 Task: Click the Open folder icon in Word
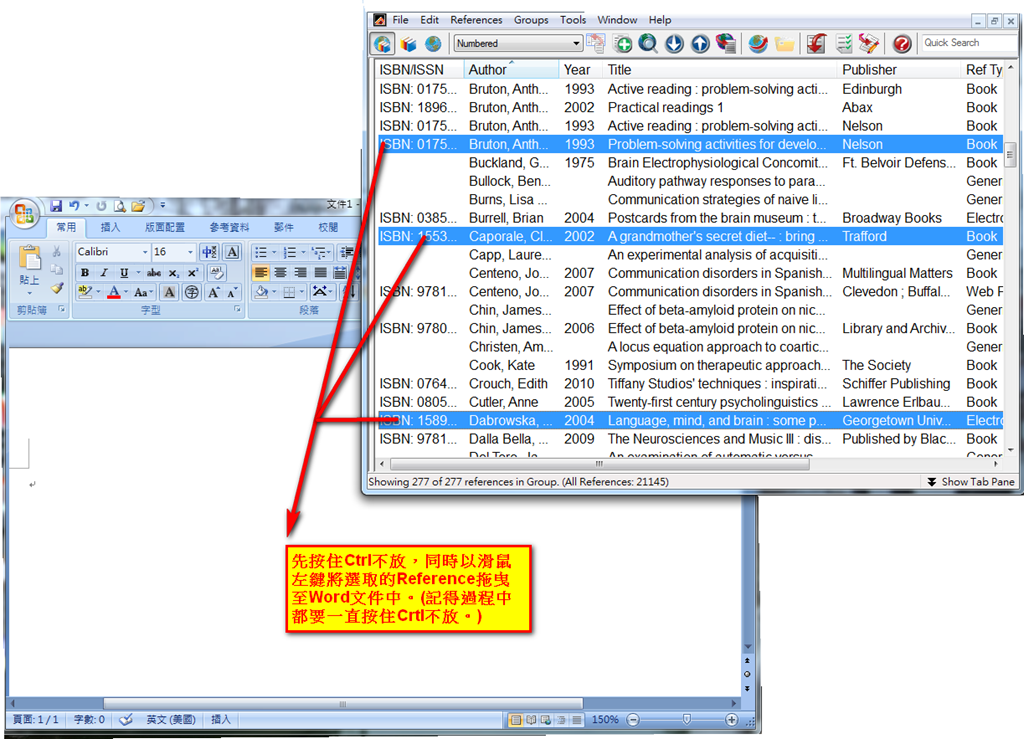click(x=138, y=206)
